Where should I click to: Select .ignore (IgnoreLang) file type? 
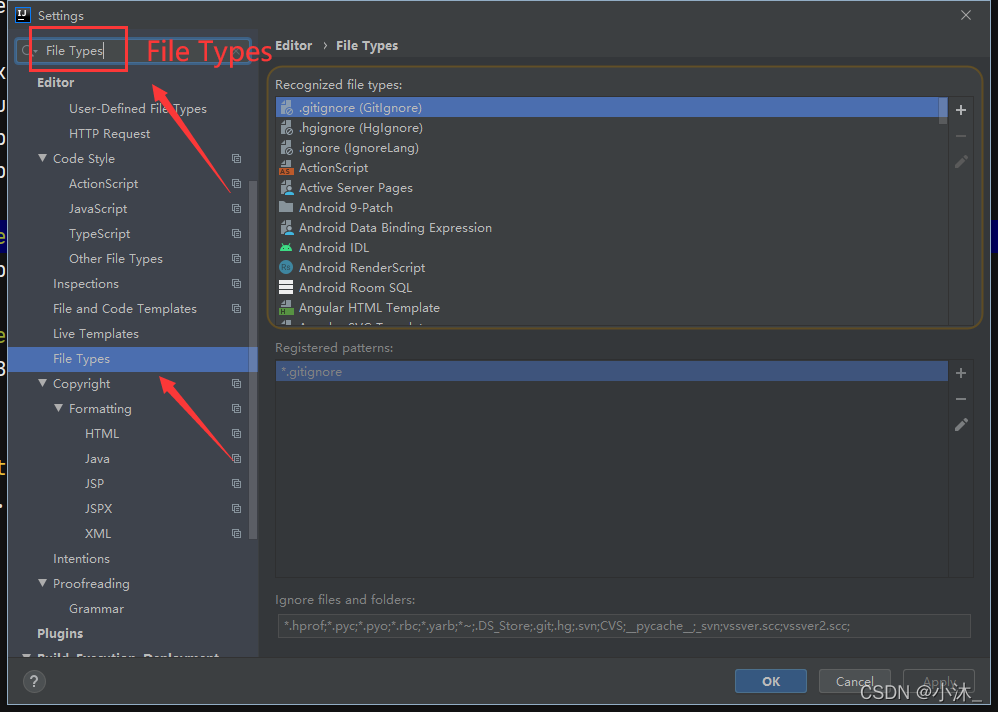coord(608,148)
